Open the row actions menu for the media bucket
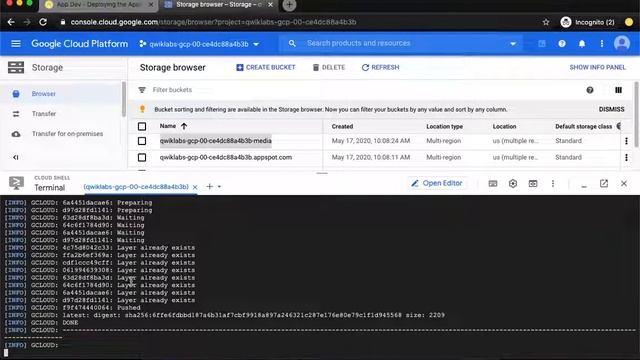 click(x=626, y=141)
